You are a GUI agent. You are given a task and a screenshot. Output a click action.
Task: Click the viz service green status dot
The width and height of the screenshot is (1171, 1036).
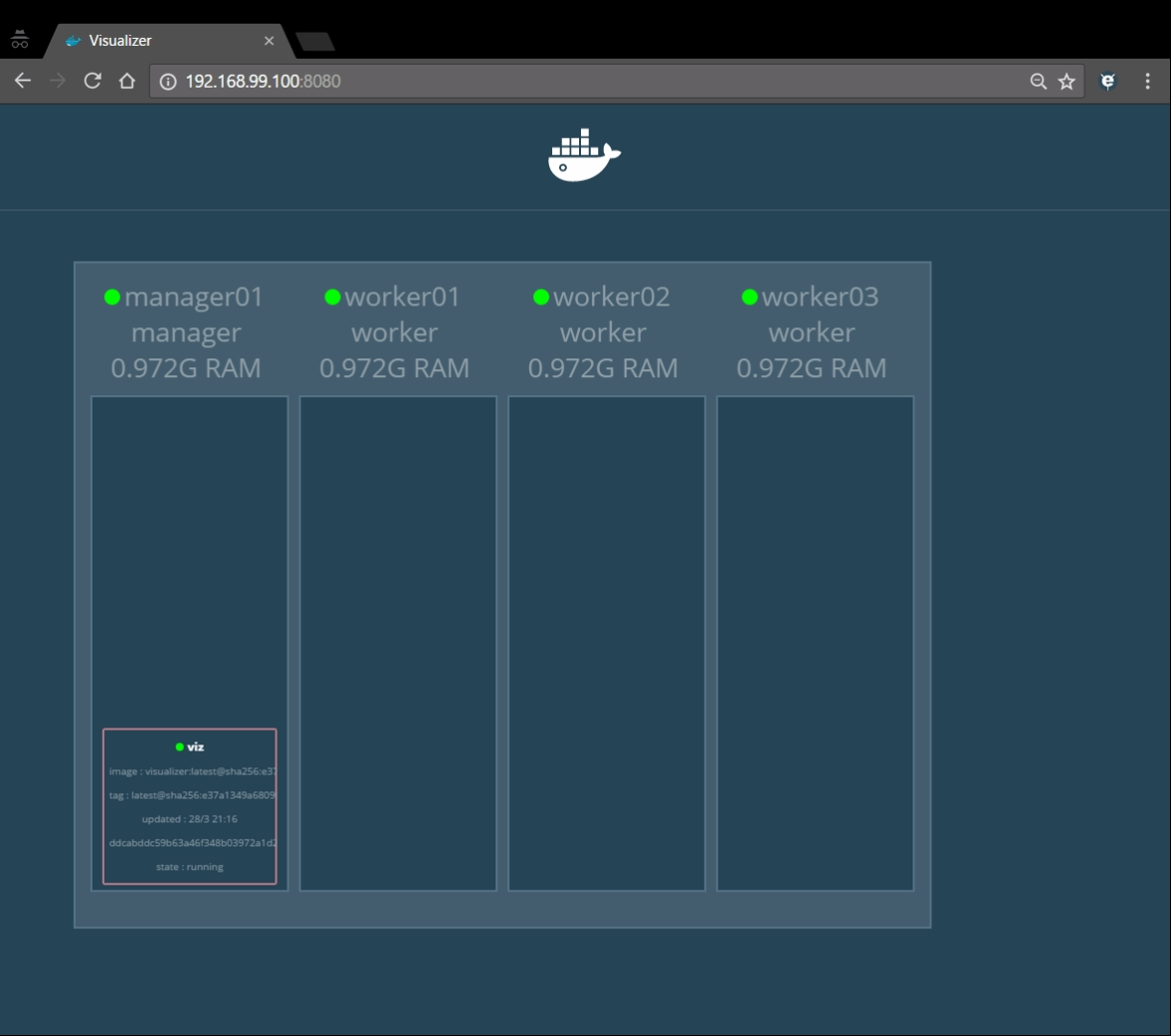click(179, 747)
